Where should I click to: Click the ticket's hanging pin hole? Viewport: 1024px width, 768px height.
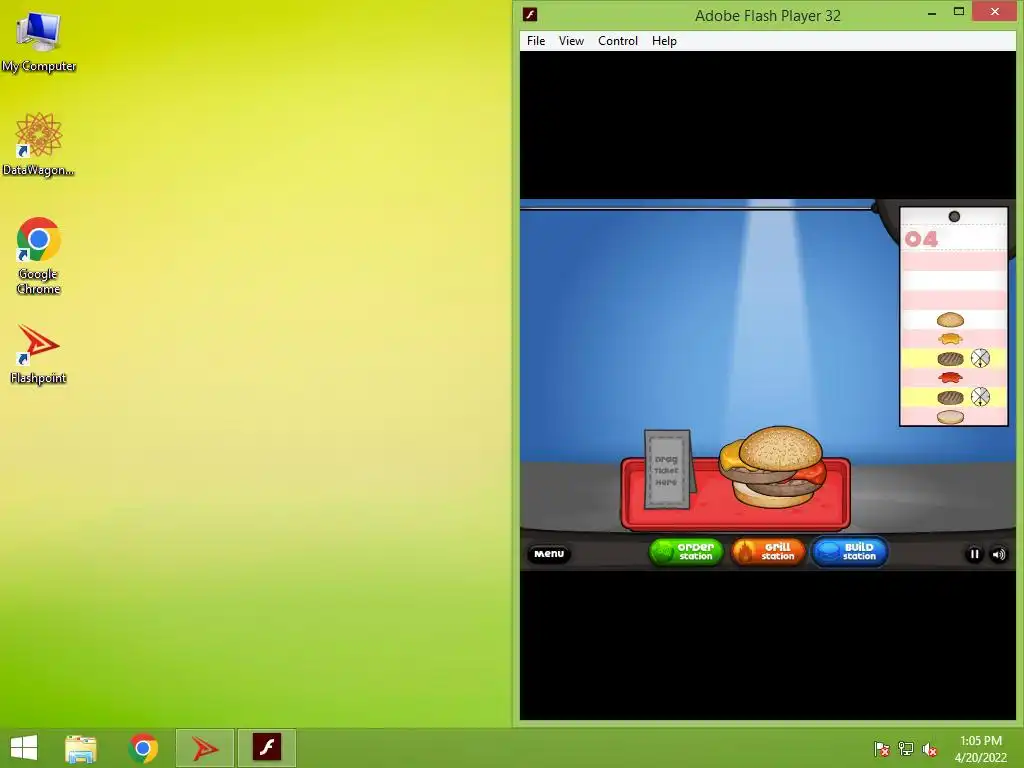point(954,217)
